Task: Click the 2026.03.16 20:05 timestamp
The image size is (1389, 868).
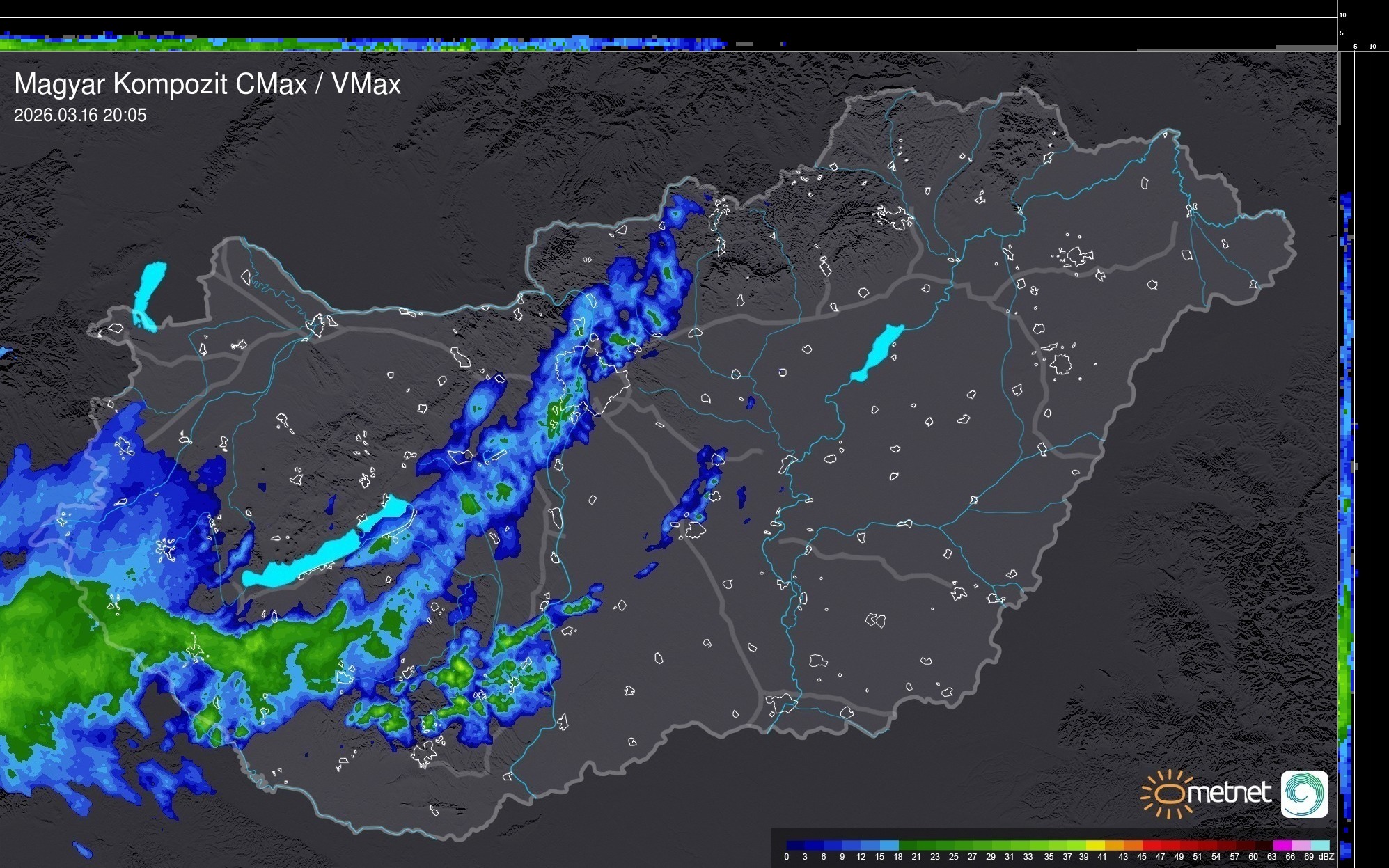Action: (80, 116)
